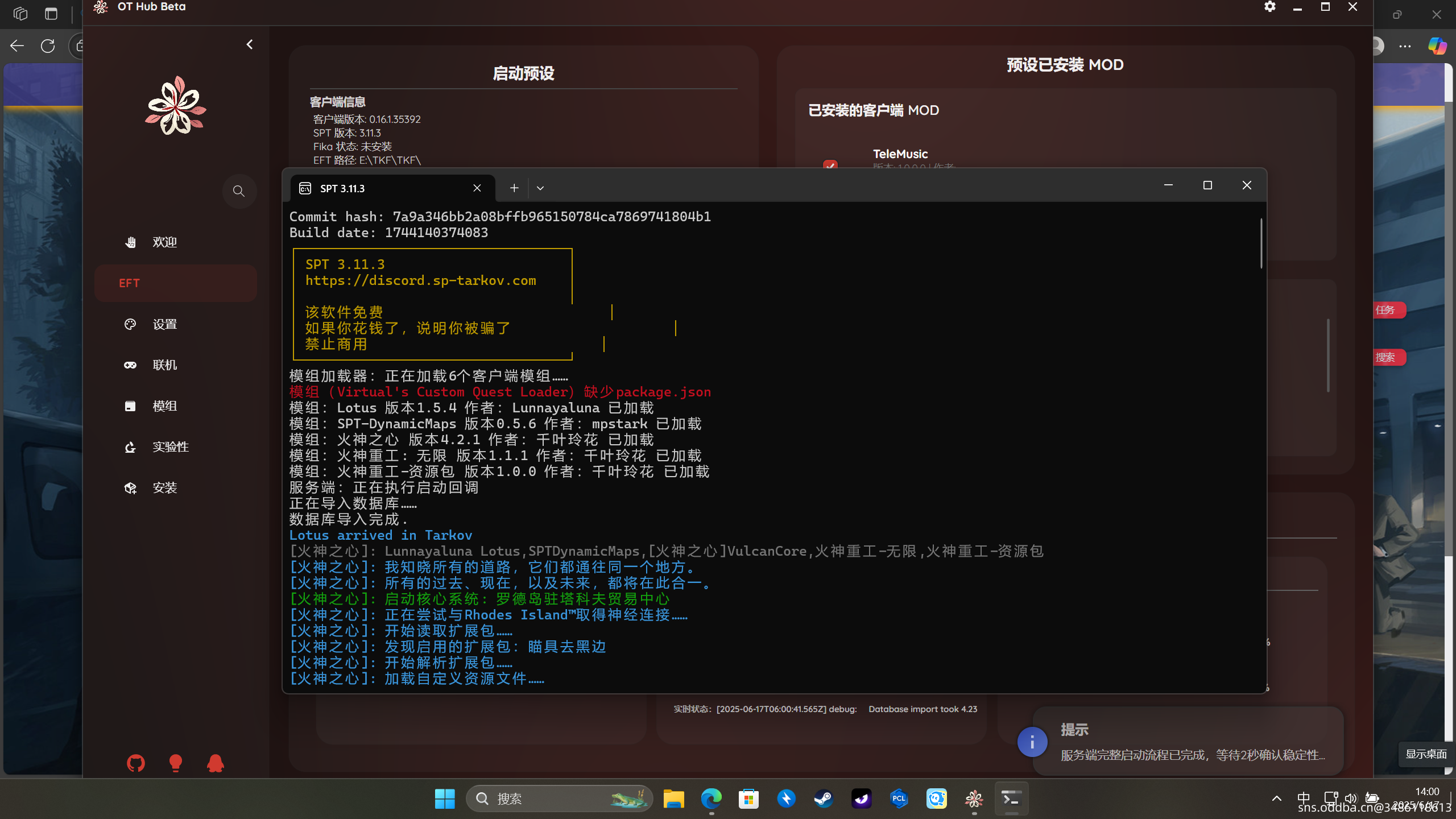Add a new terminal tab
The width and height of the screenshot is (1456, 819).
(x=514, y=188)
